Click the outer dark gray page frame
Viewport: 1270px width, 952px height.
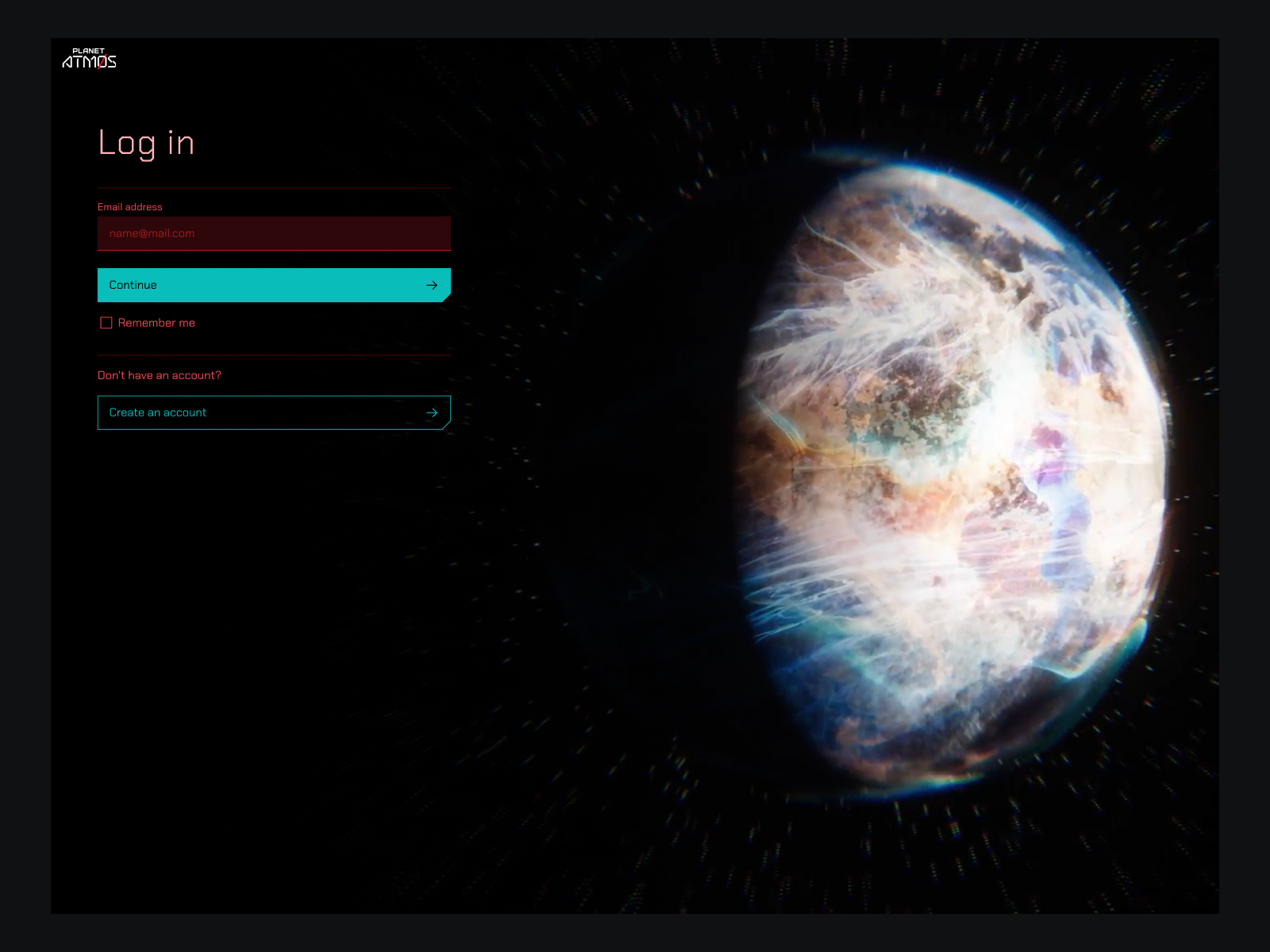[x=24, y=476]
